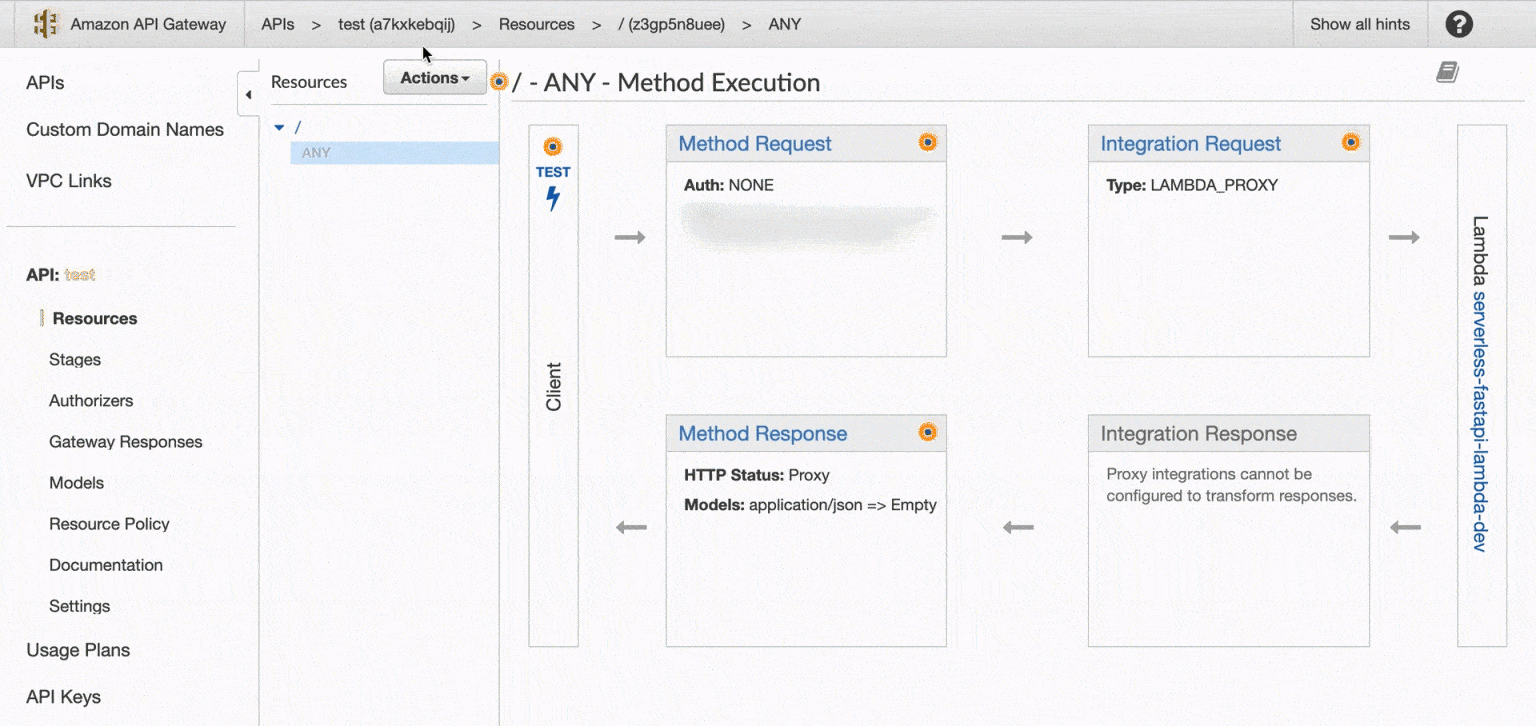
Task: Click the Client box label
Action: [x=553, y=387]
